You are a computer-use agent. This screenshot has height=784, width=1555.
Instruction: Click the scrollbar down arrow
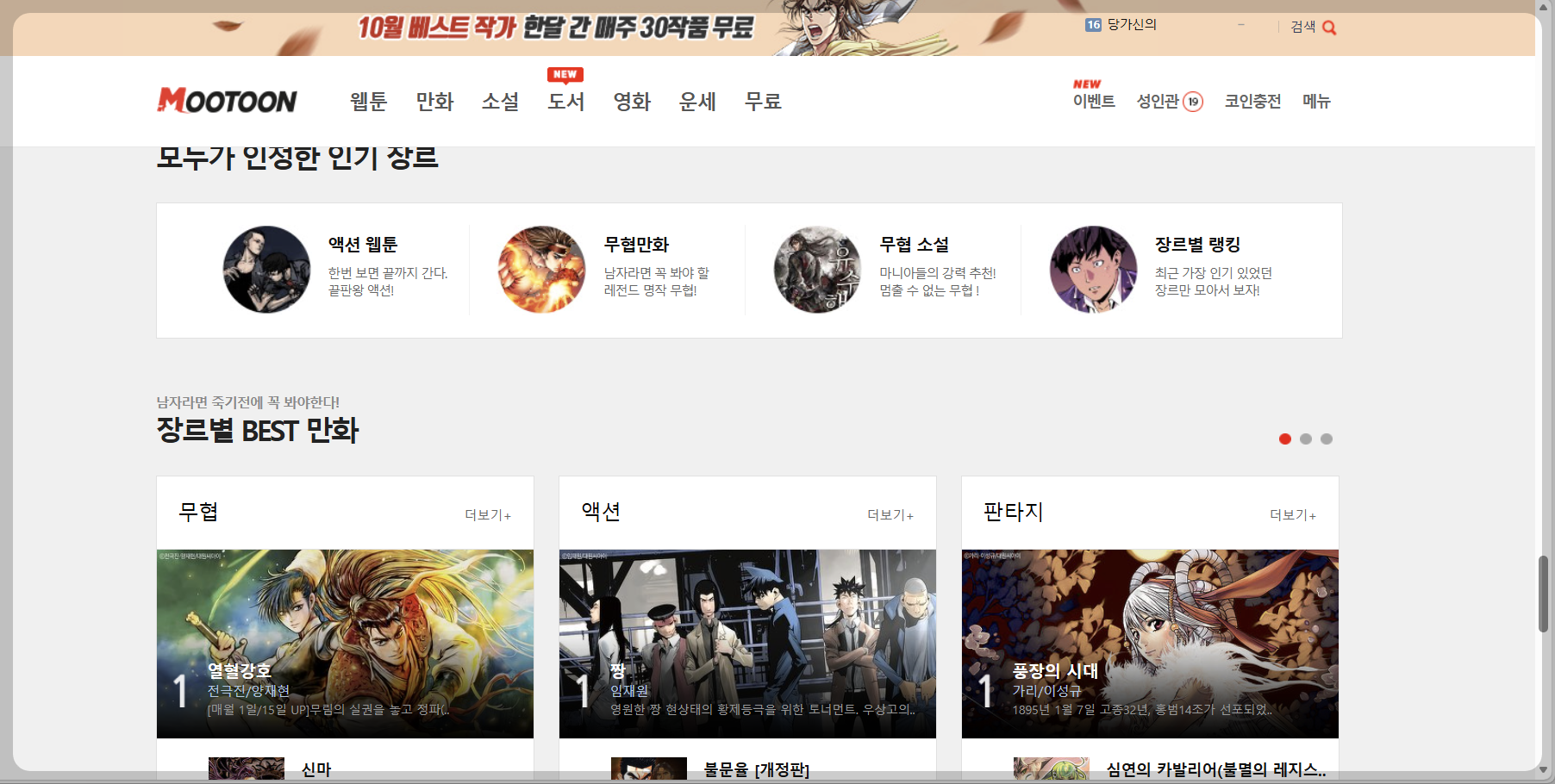click(x=1543, y=770)
